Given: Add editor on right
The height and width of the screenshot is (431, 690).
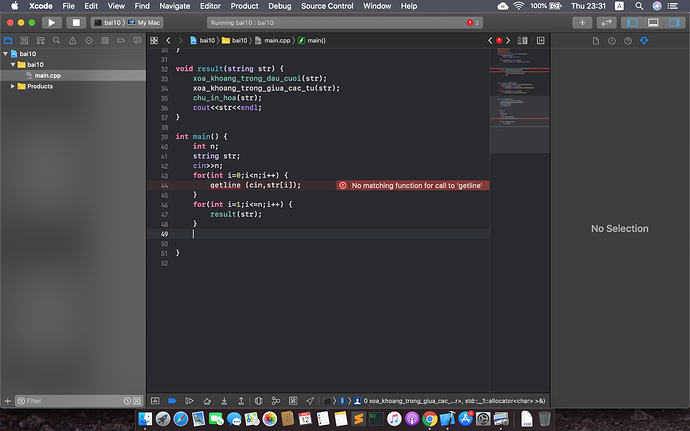Looking at the screenshot, I should [x=541, y=41].
